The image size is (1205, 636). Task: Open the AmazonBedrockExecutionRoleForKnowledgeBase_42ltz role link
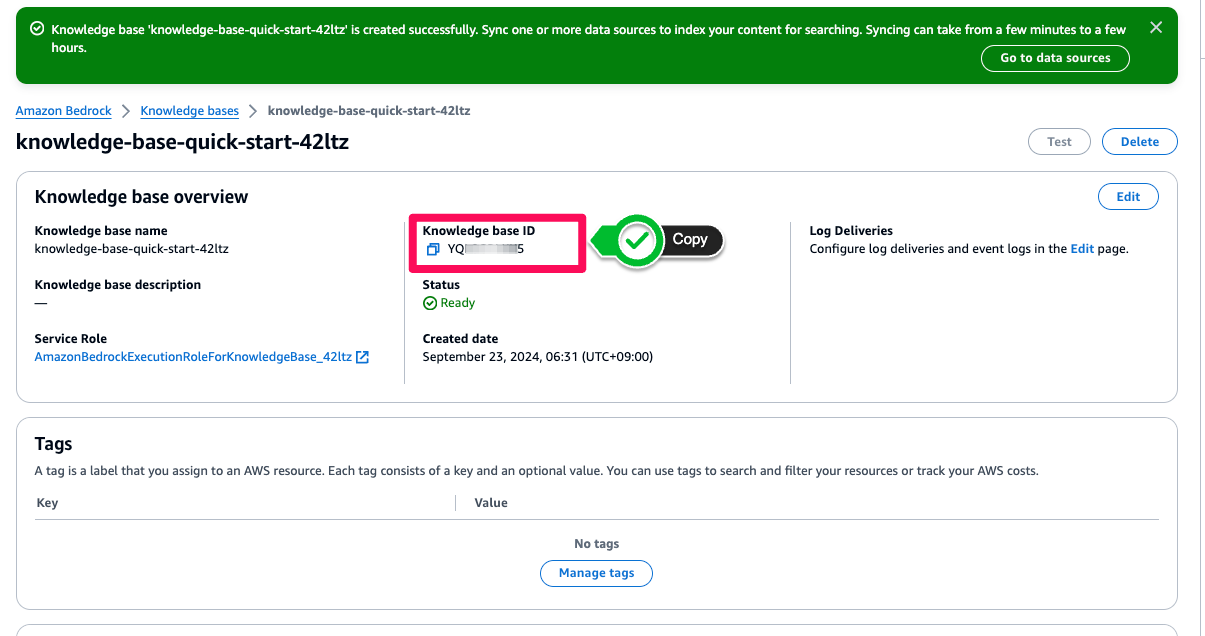pyautogui.click(x=193, y=357)
